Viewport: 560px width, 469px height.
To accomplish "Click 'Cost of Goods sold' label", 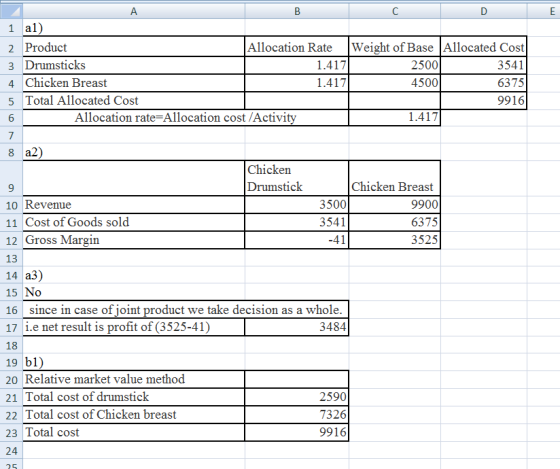I will tap(134, 222).
